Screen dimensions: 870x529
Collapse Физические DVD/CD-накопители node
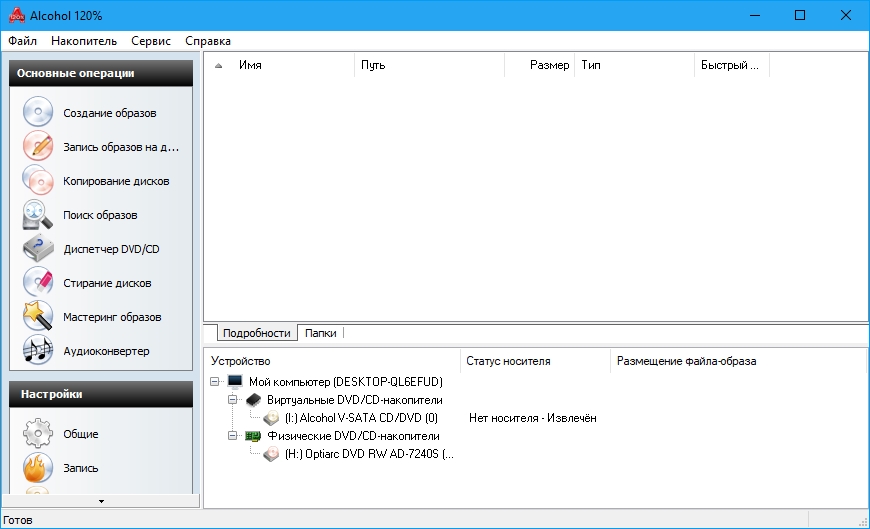[x=233, y=436]
